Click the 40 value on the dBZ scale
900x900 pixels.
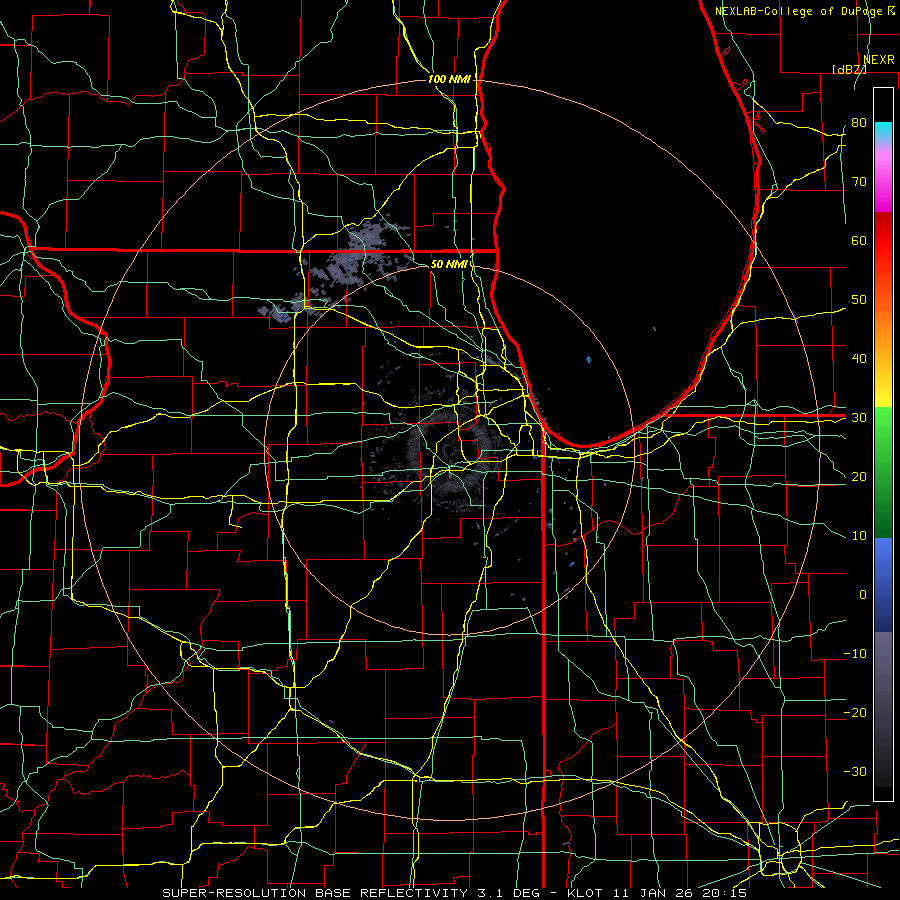point(859,358)
